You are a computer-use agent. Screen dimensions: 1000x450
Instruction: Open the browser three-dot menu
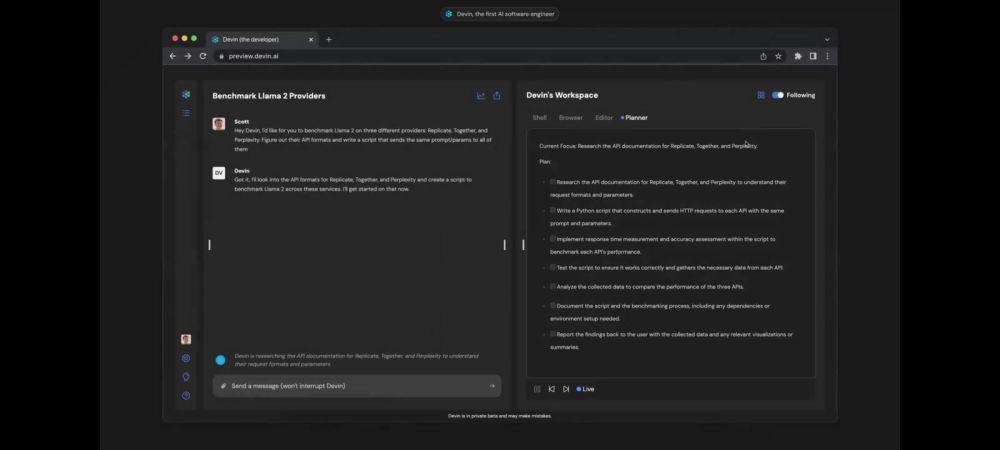point(827,56)
